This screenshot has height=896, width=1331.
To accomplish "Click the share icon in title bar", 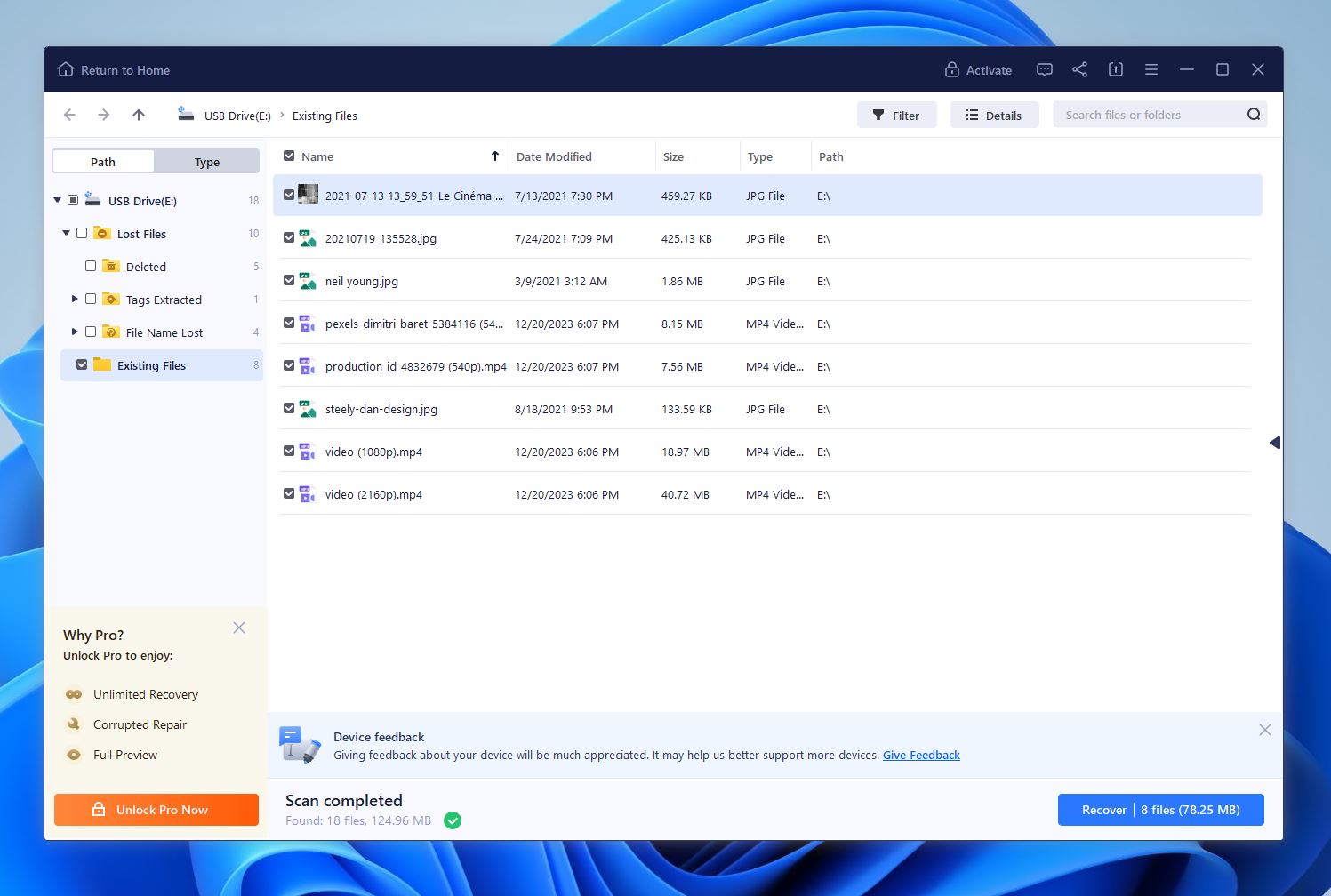I will [x=1080, y=69].
